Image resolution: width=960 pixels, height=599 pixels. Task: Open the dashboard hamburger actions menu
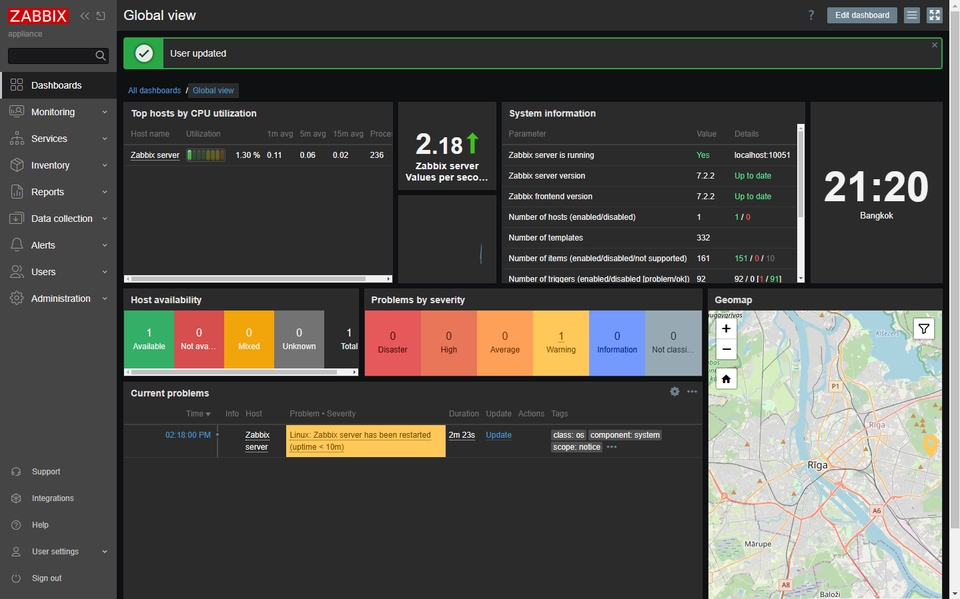click(x=911, y=15)
